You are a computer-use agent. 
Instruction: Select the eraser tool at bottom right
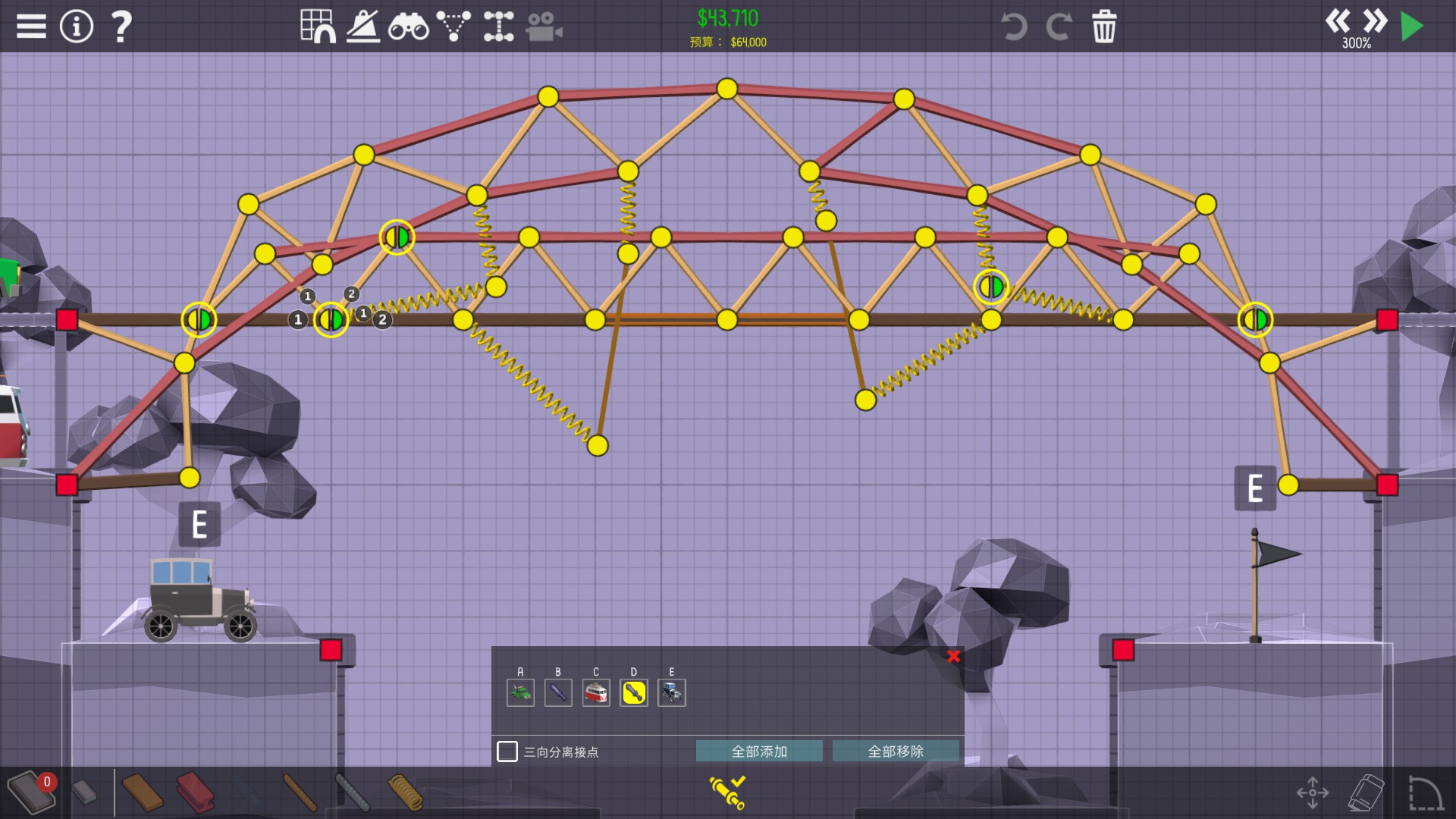[x=1366, y=792]
